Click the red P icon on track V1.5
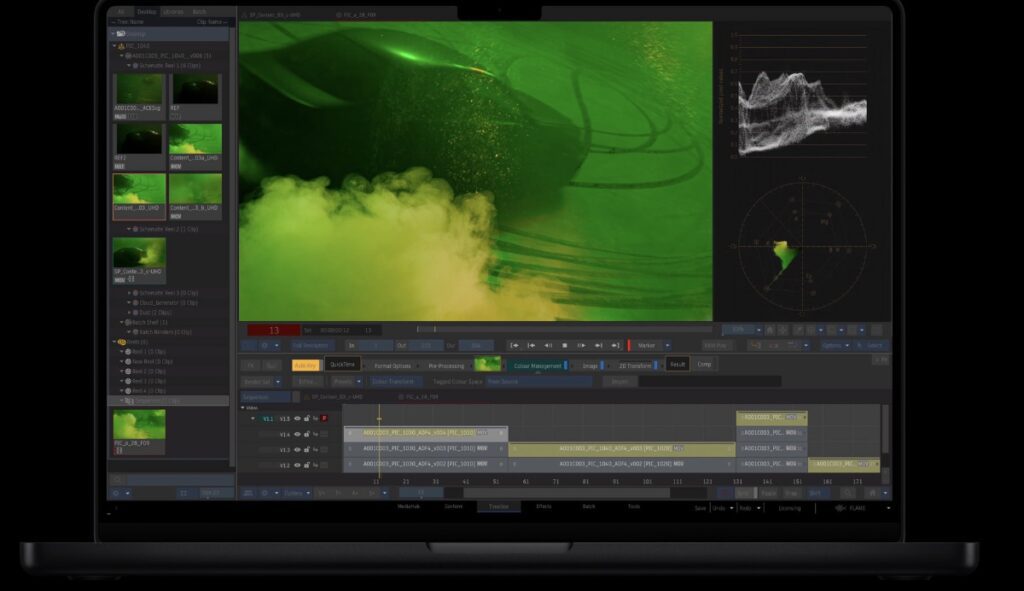Image resolution: width=1024 pixels, height=591 pixels. click(x=324, y=419)
